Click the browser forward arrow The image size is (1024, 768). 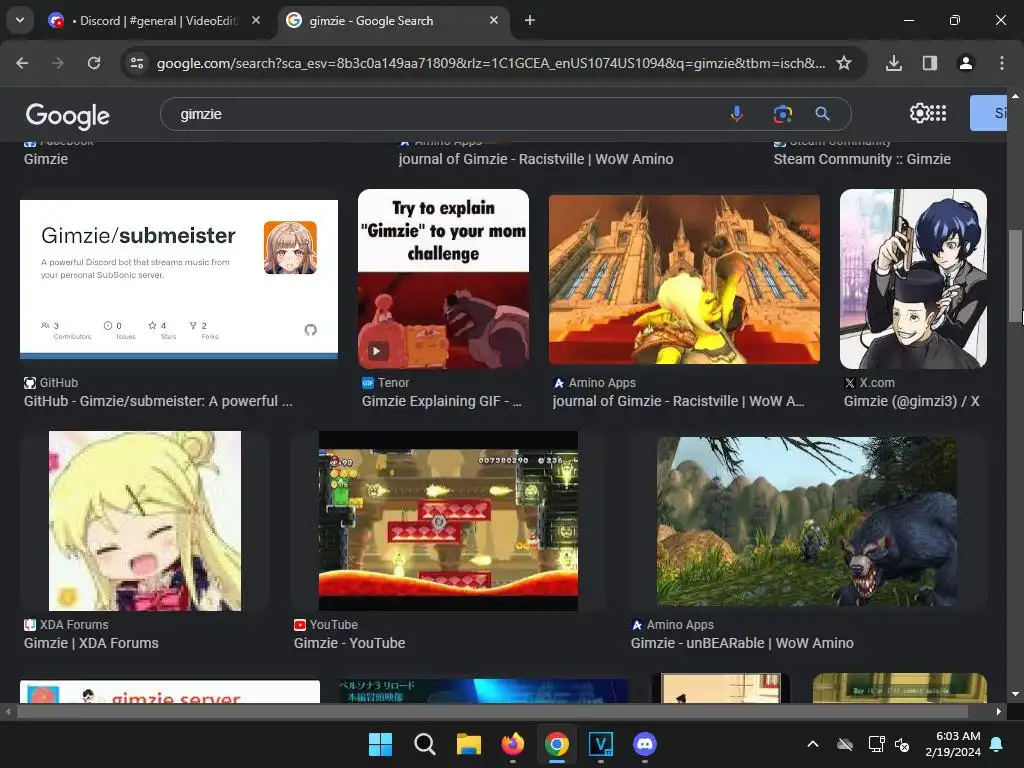[58, 63]
